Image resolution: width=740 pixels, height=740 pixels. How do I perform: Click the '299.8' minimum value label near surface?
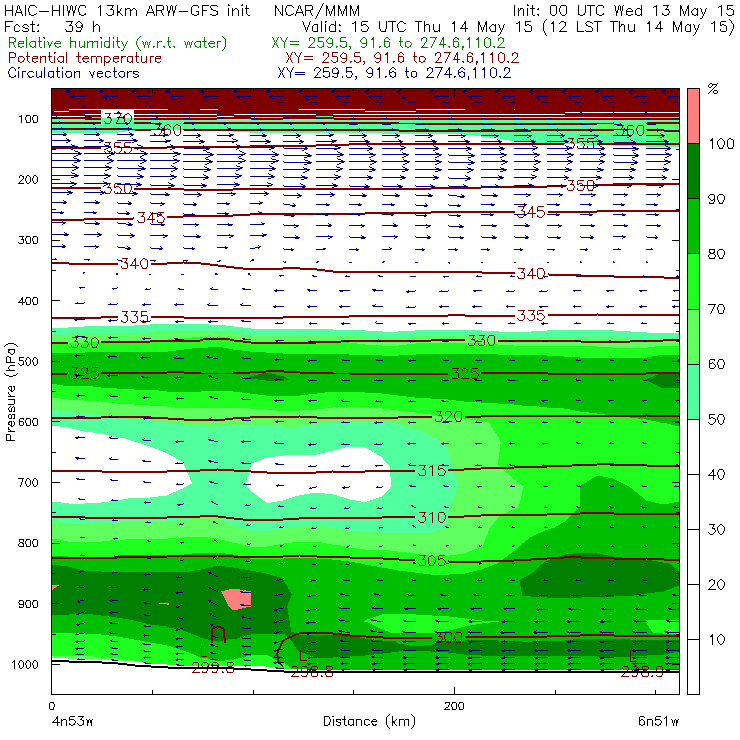tap(213, 667)
